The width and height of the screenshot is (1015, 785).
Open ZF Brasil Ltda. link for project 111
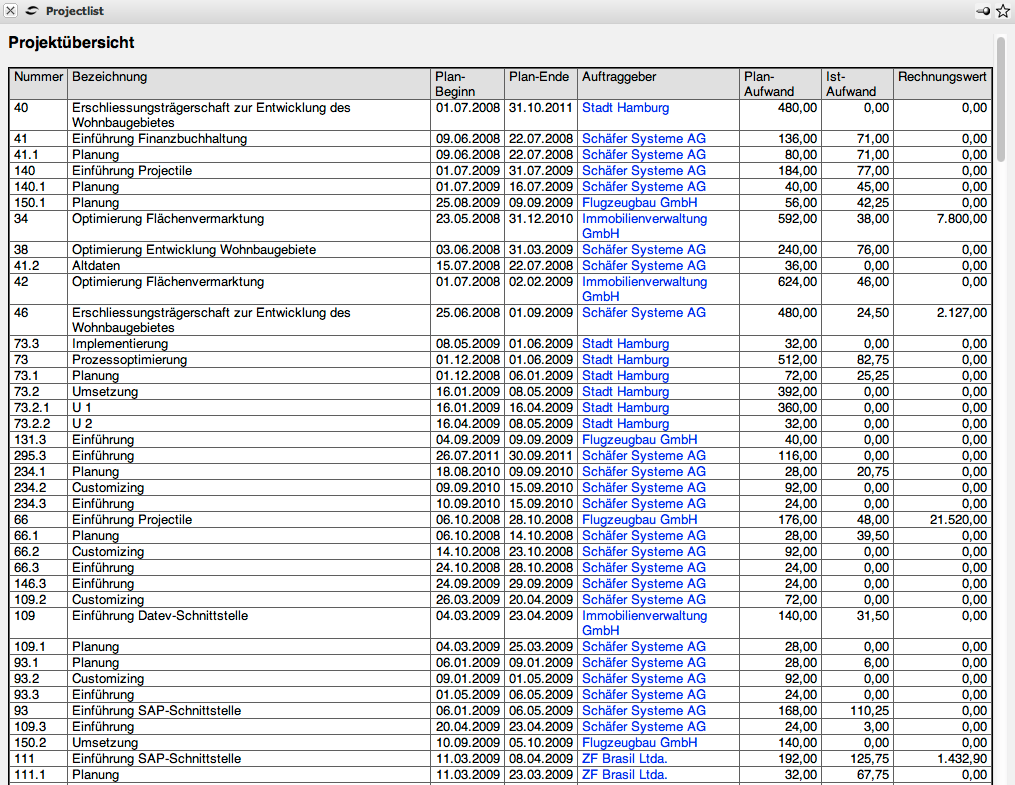pos(624,759)
